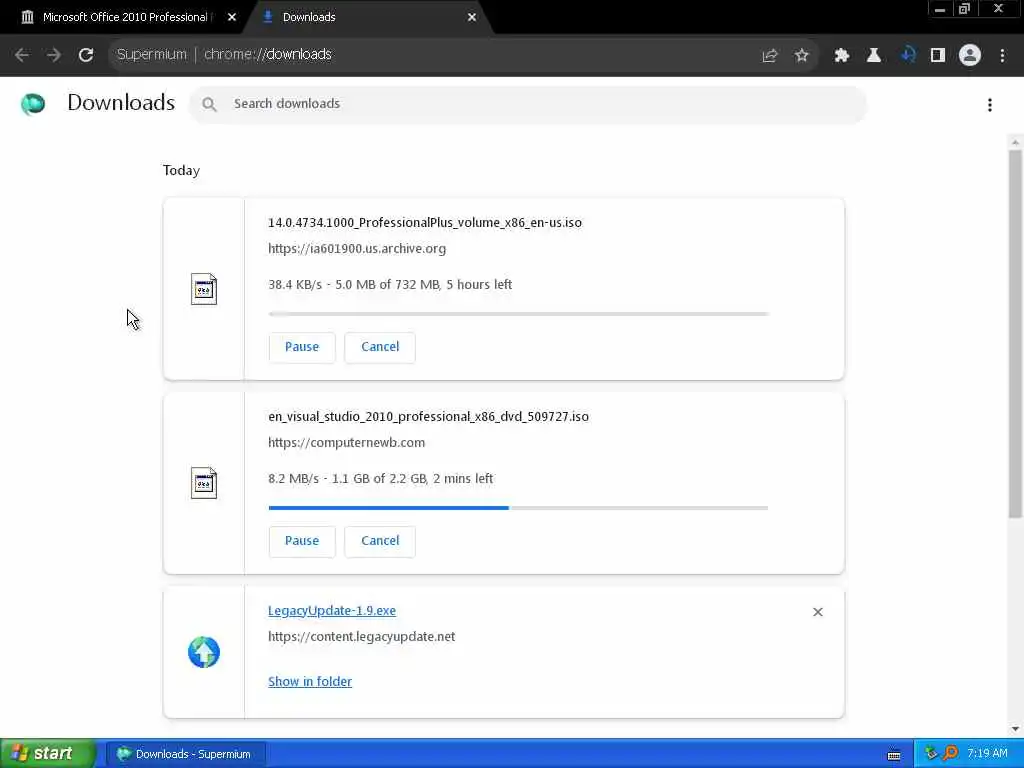This screenshot has width=1024, height=768.
Task: Click the archive.org source URL
Action: click(x=357, y=248)
